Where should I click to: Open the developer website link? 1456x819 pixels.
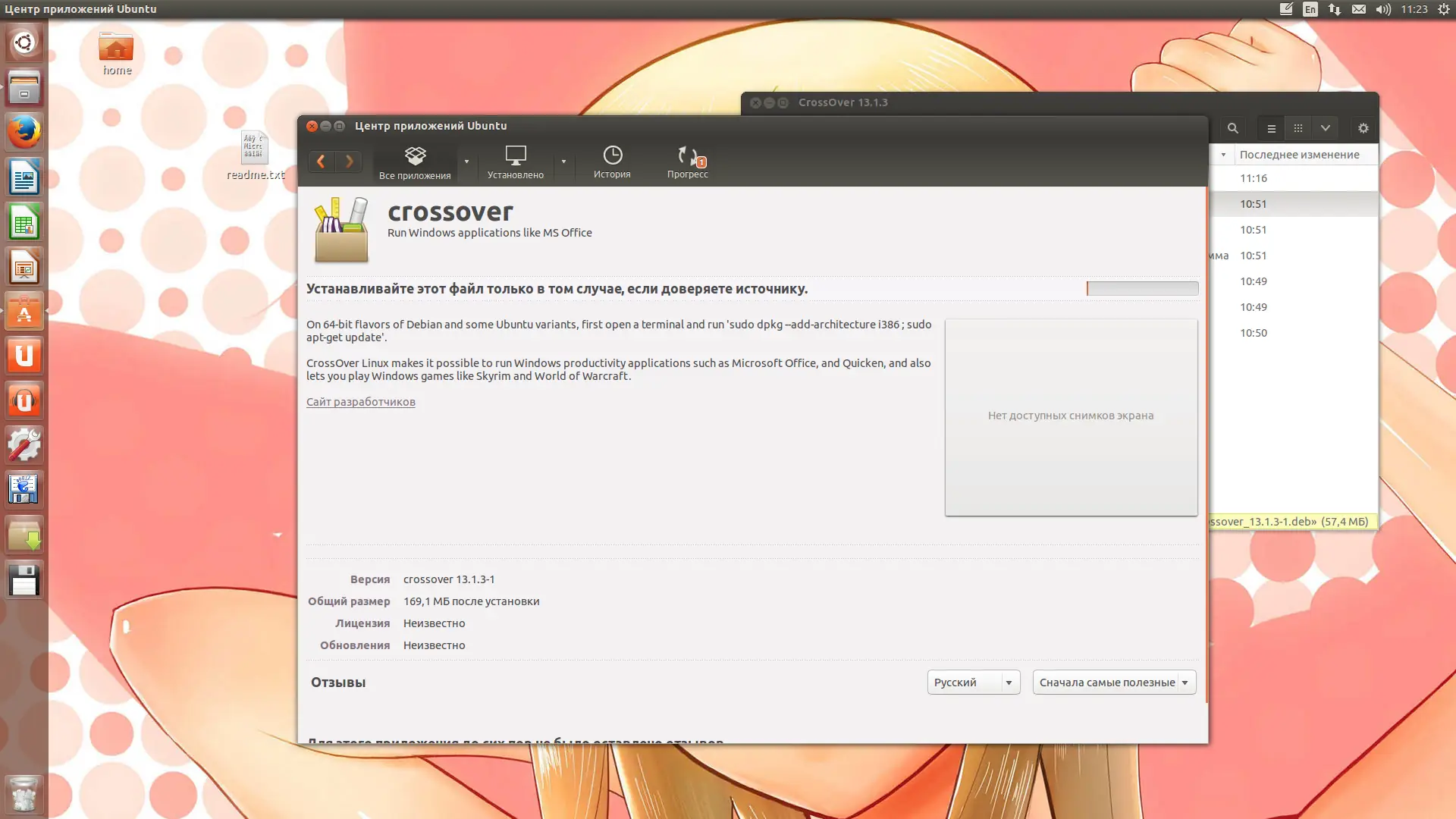click(360, 402)
